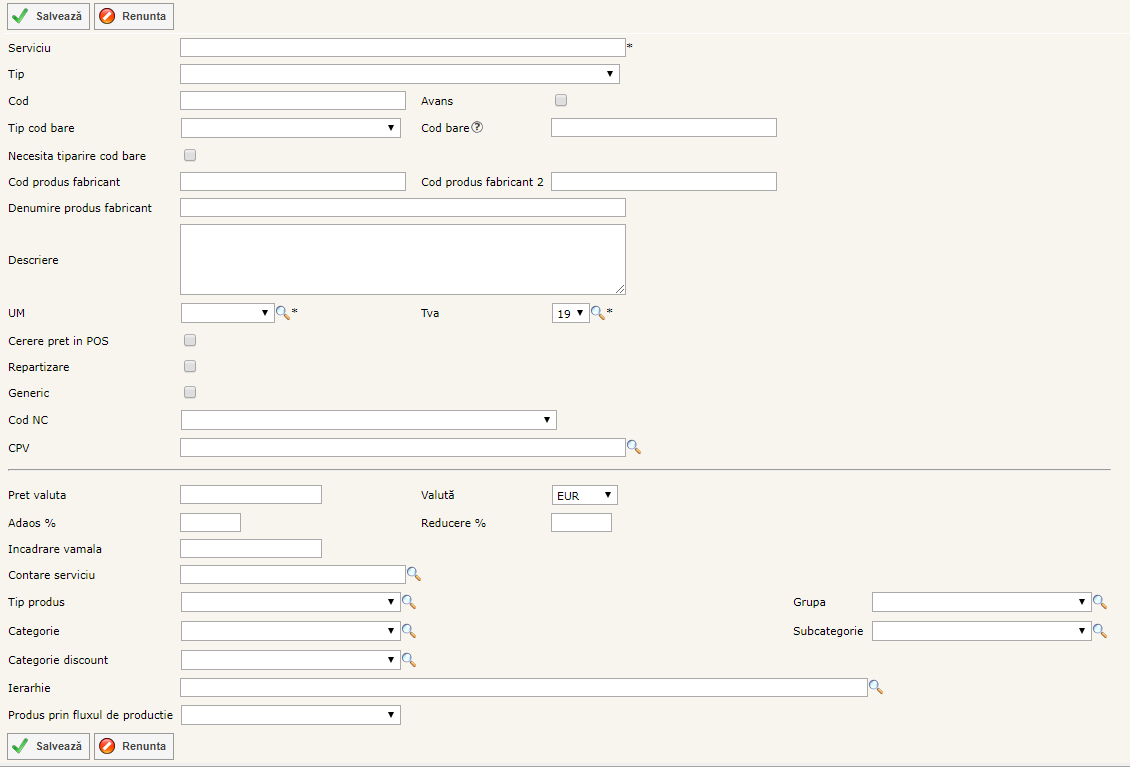Click the Contare serviciu search icon

pos(413,574)
